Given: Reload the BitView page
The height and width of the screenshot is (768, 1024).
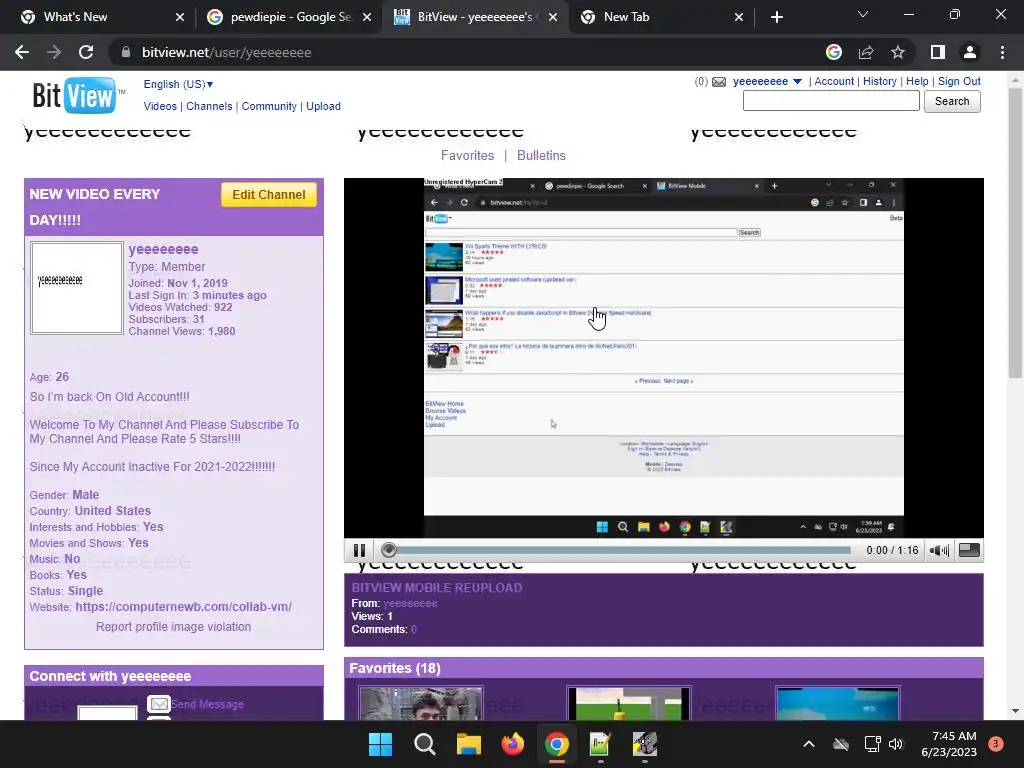Looking at the screenshot, I should [x=86, y=52].
